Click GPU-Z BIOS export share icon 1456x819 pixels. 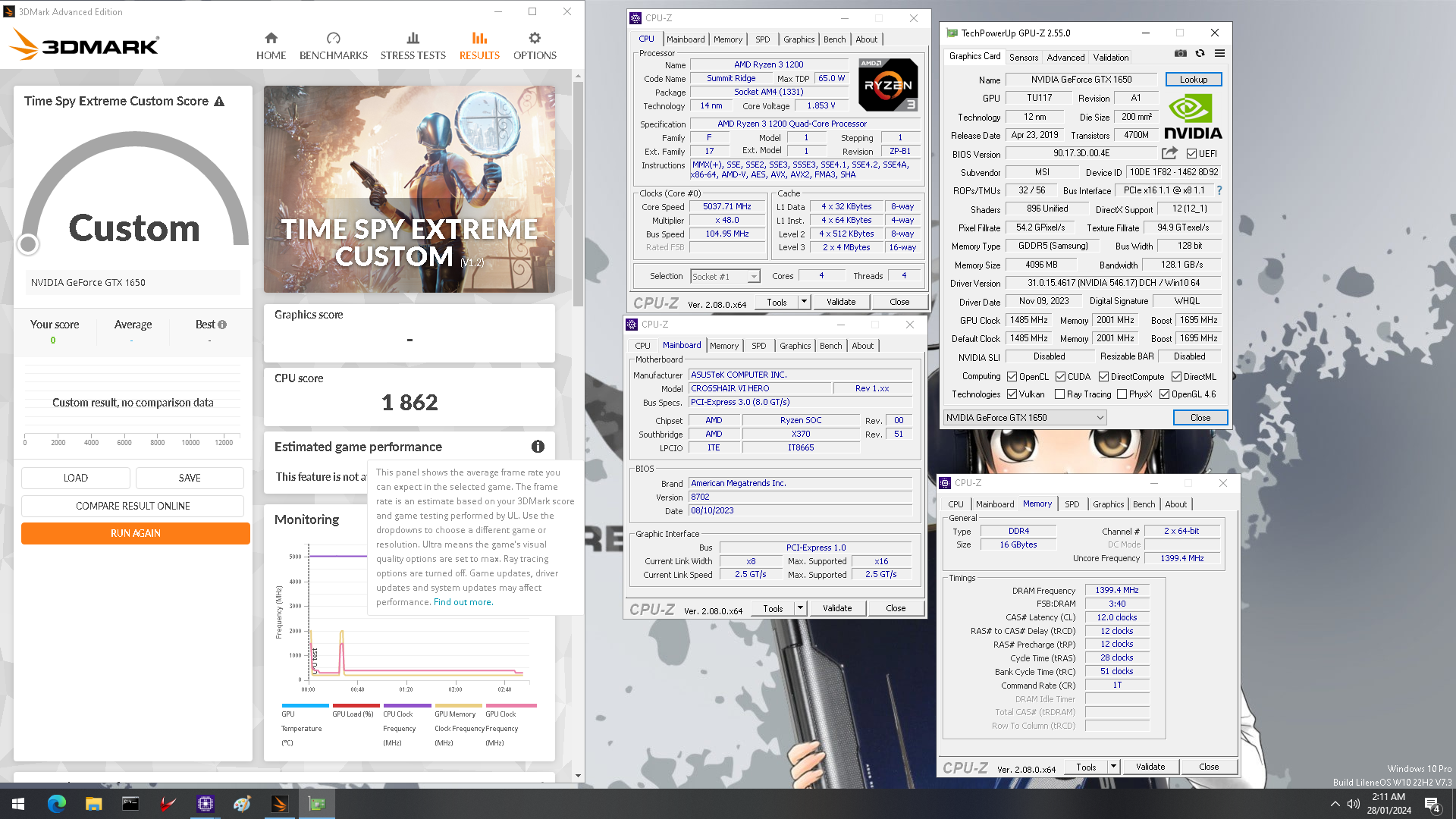1169,153
